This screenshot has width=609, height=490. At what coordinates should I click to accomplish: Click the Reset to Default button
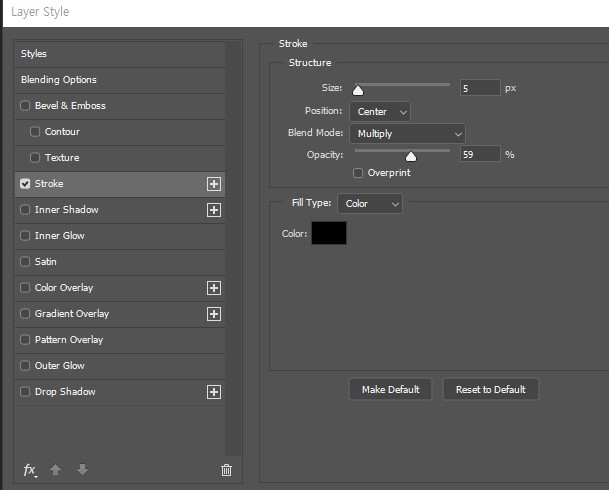[491, 389]
